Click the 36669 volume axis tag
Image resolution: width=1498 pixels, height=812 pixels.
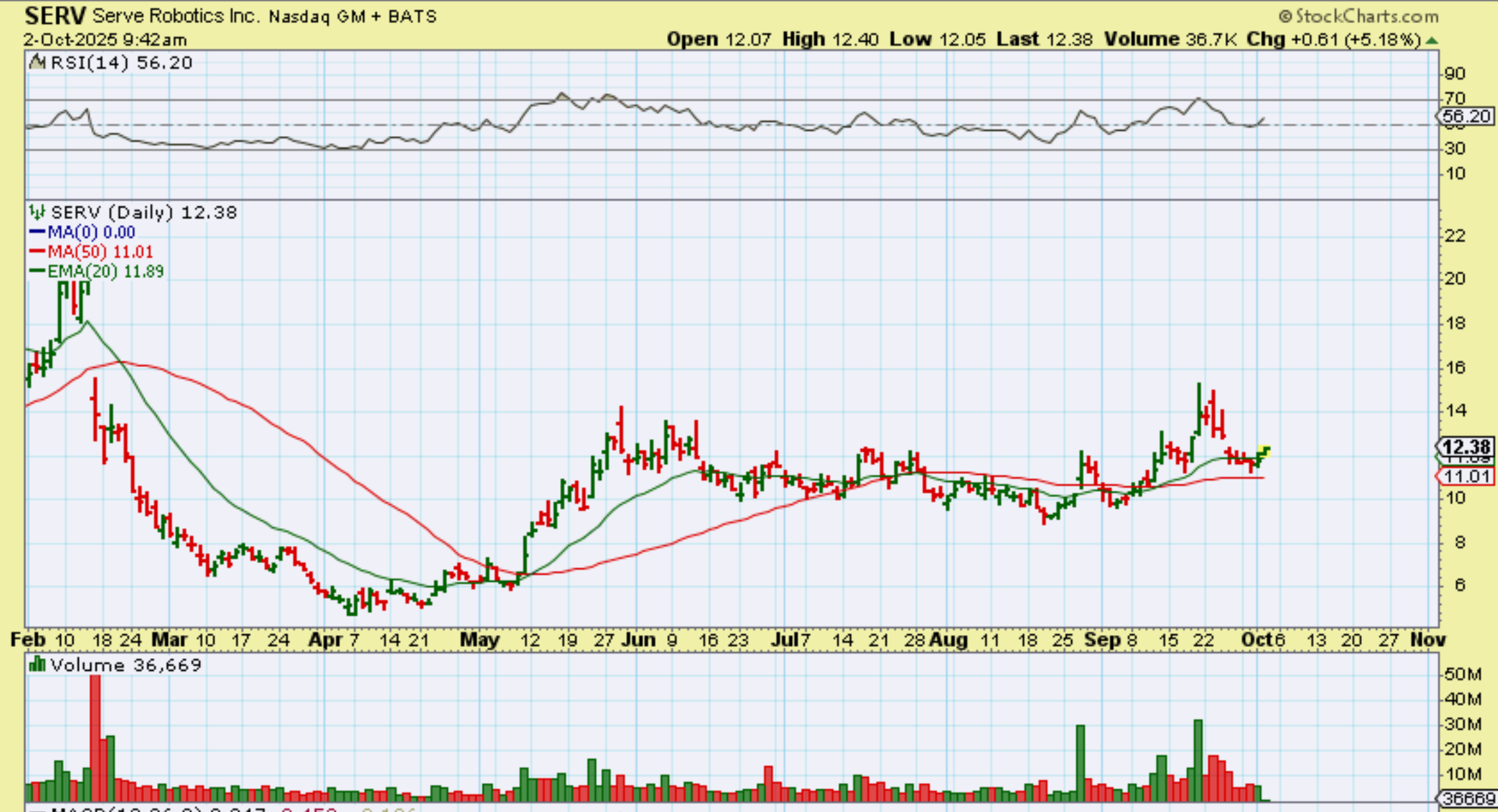[x=1468, y=799]
